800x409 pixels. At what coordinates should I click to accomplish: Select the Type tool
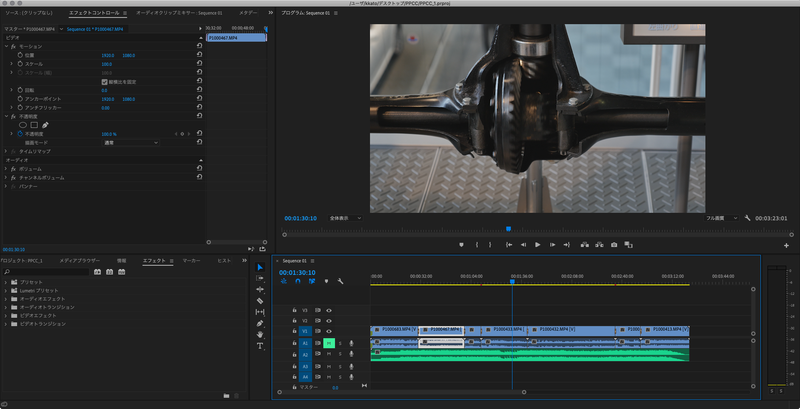[260, 345]
